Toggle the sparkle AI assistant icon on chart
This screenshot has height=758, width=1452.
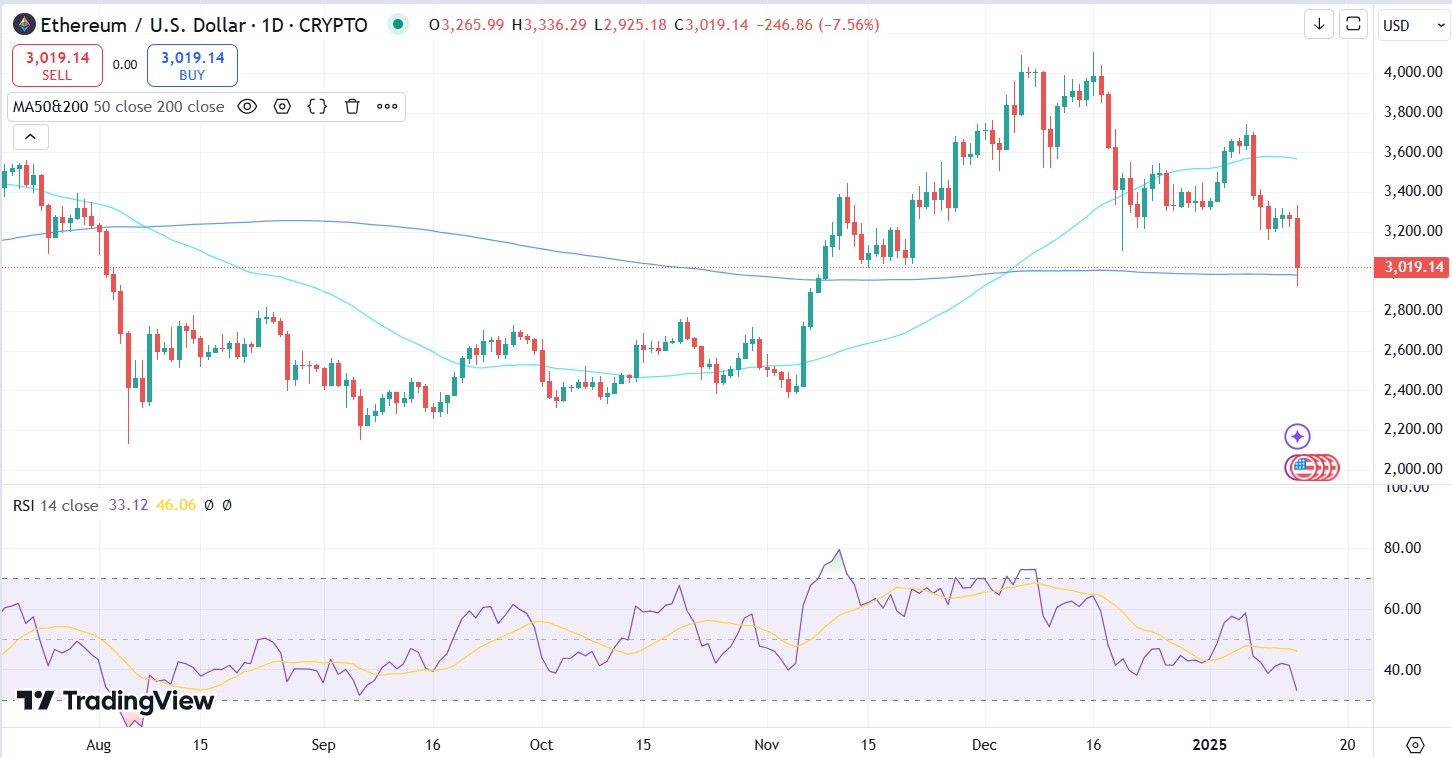(x=1296, y=436)
